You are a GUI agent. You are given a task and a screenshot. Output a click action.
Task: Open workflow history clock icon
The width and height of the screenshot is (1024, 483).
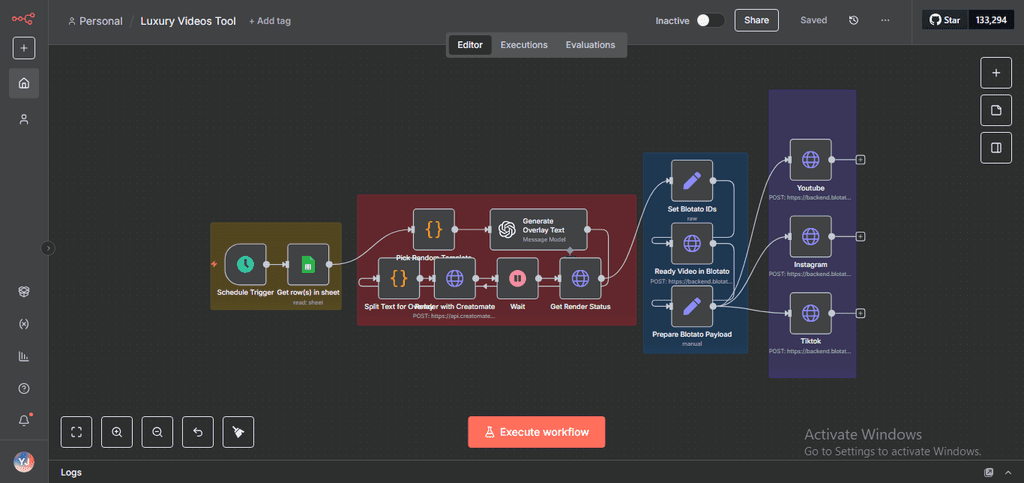coord(853,20)
